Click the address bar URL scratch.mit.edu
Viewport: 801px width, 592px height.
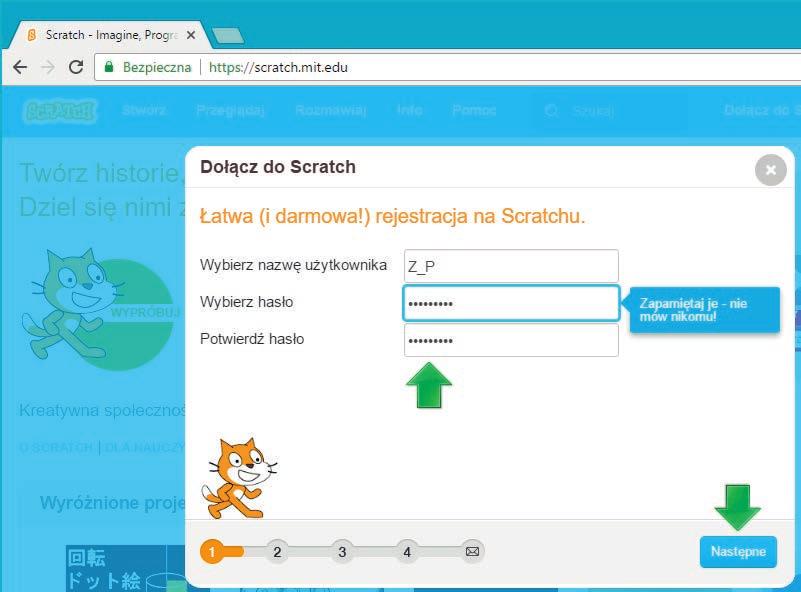point(278,67)
